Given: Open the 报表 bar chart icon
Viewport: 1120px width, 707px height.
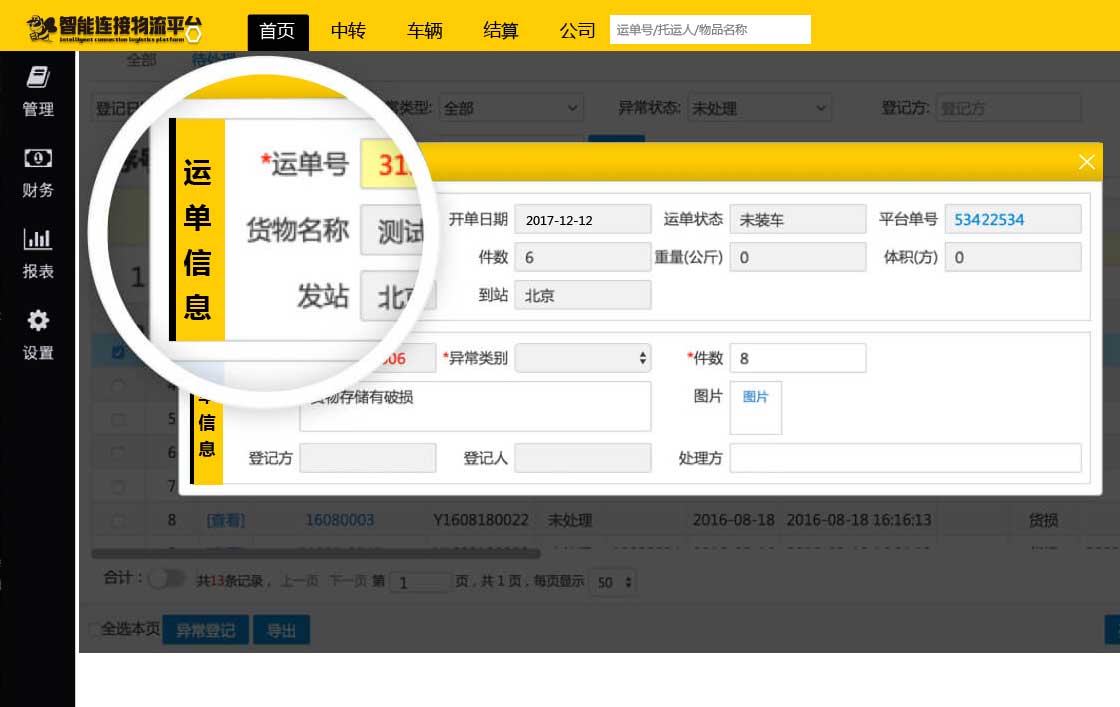Looking at the screenshot, I should [x=38, y=239].
